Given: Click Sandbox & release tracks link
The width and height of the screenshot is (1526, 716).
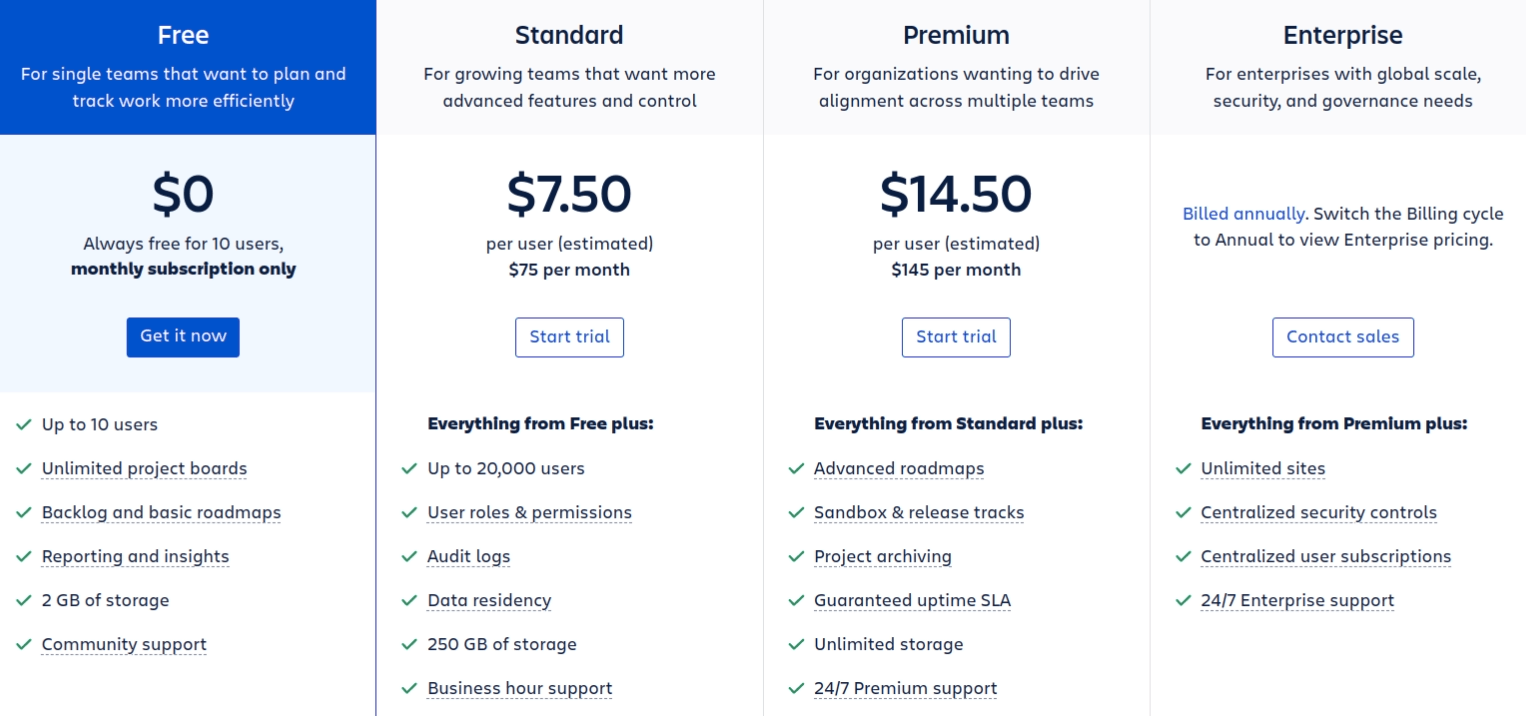Looking at the screenshot, I should (919, 512).
